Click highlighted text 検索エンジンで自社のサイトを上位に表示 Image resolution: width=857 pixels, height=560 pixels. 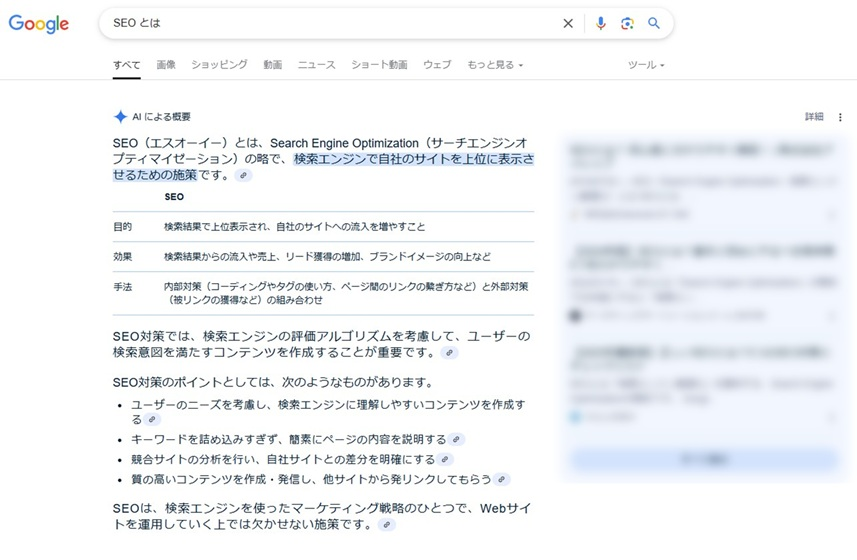point(409,160)
